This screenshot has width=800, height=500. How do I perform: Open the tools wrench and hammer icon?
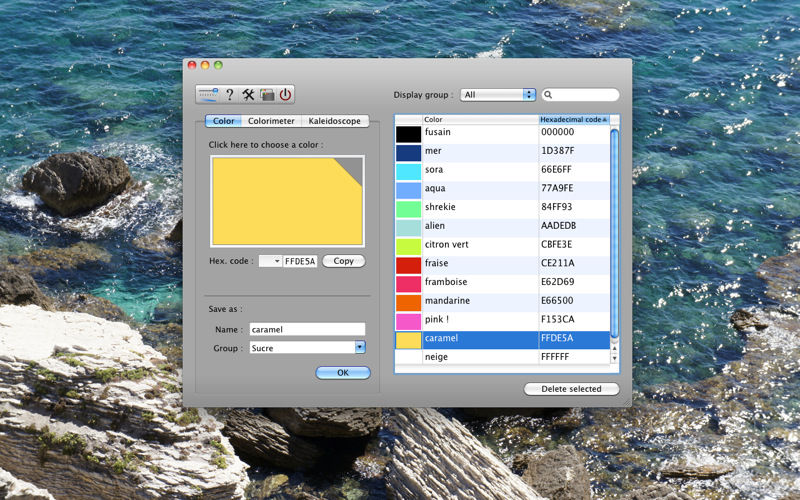pyautogui.click(x=248, y=94)
